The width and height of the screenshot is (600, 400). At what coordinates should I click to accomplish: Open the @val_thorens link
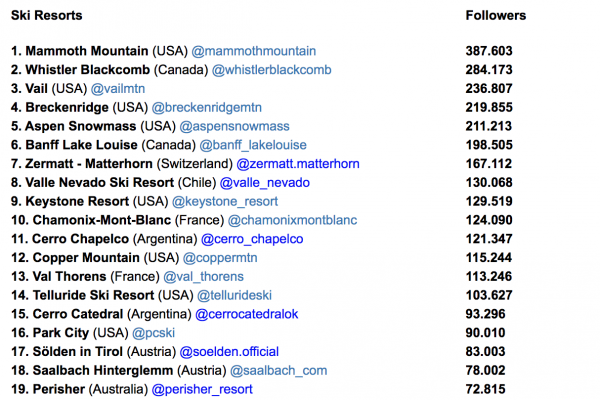click(x=202, y=276)
